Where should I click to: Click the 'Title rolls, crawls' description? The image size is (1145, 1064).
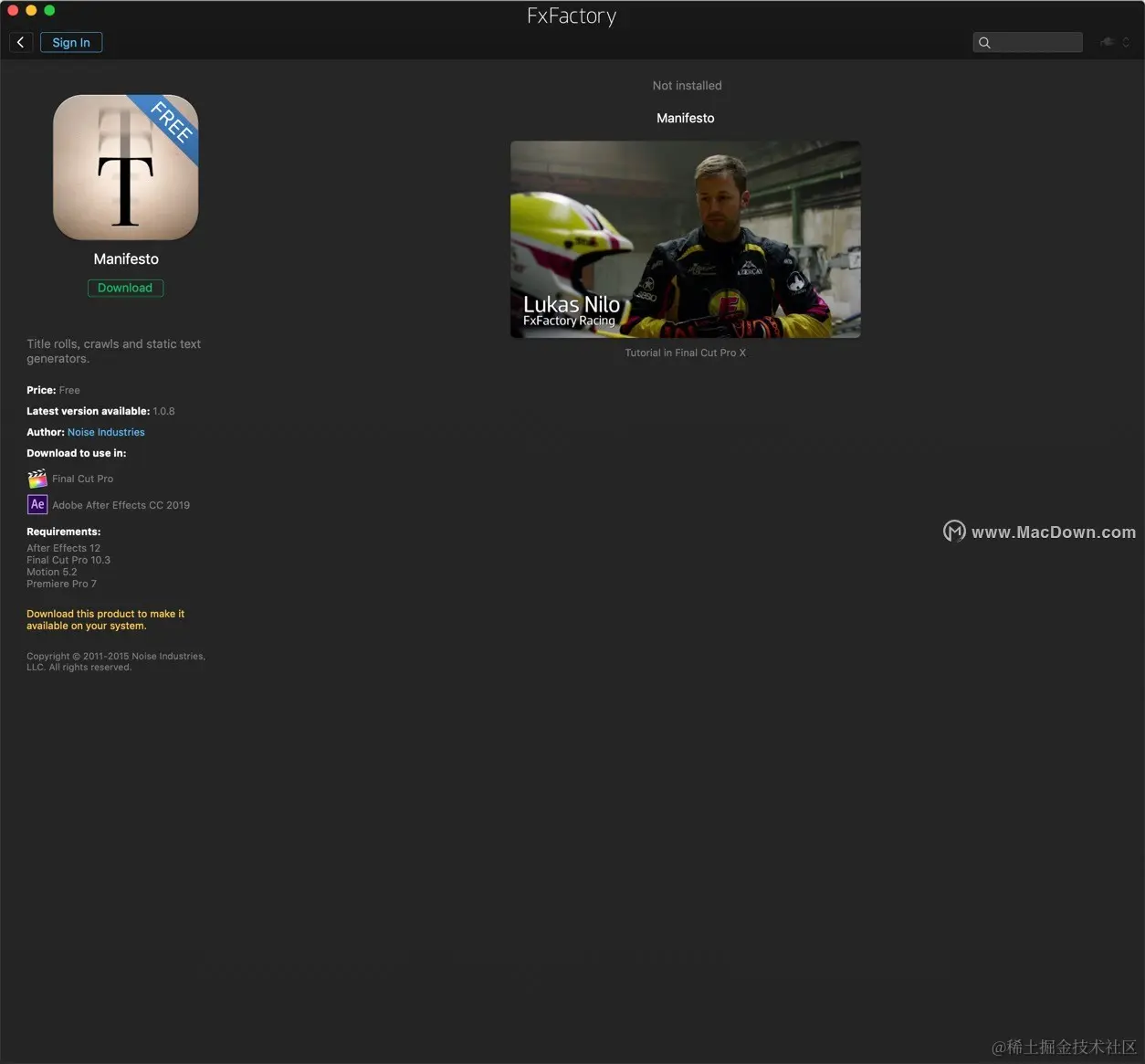click(x=113, y=351)
